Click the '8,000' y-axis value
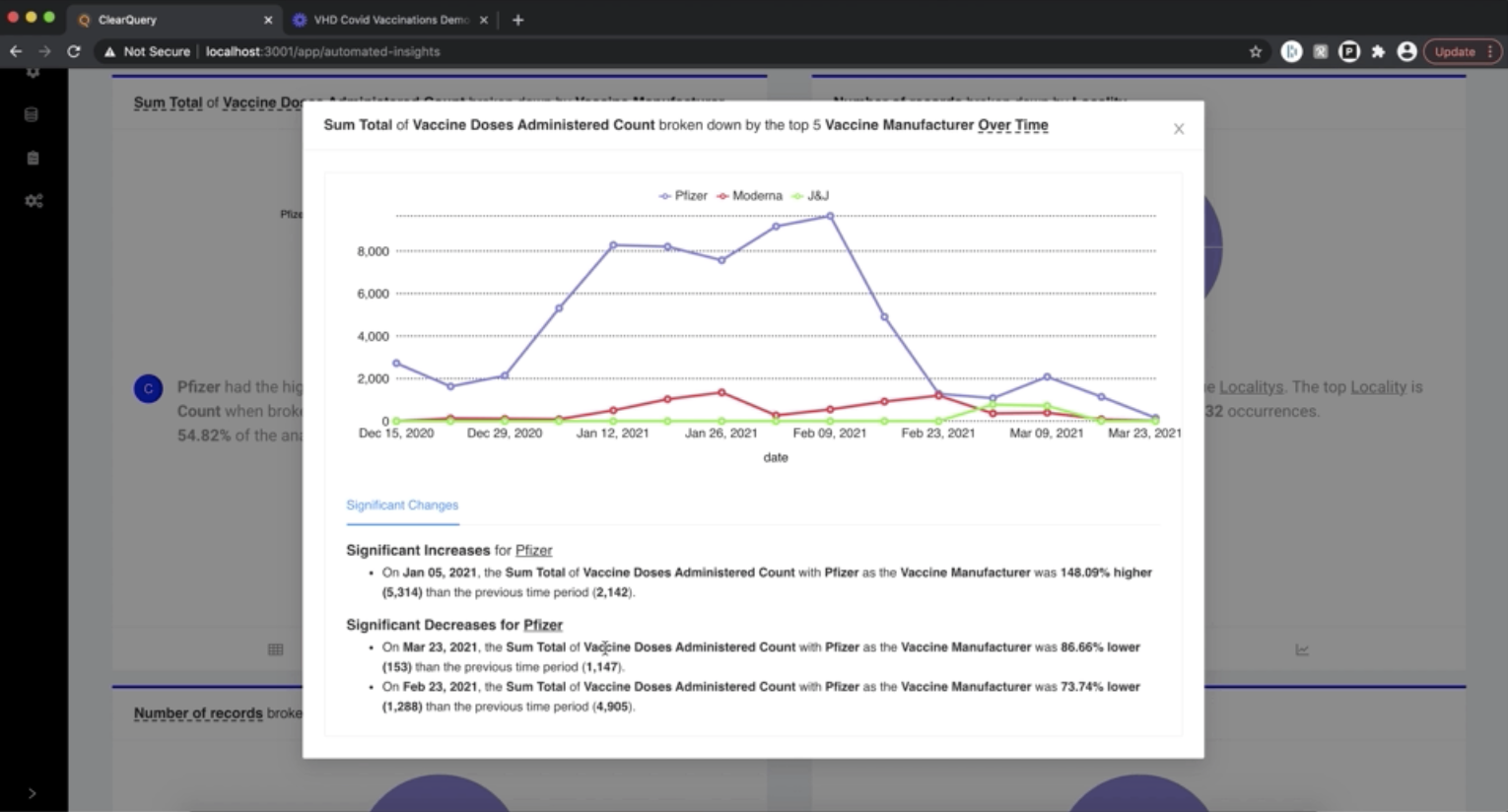The image size is (1508, 812). click(373, 251)
